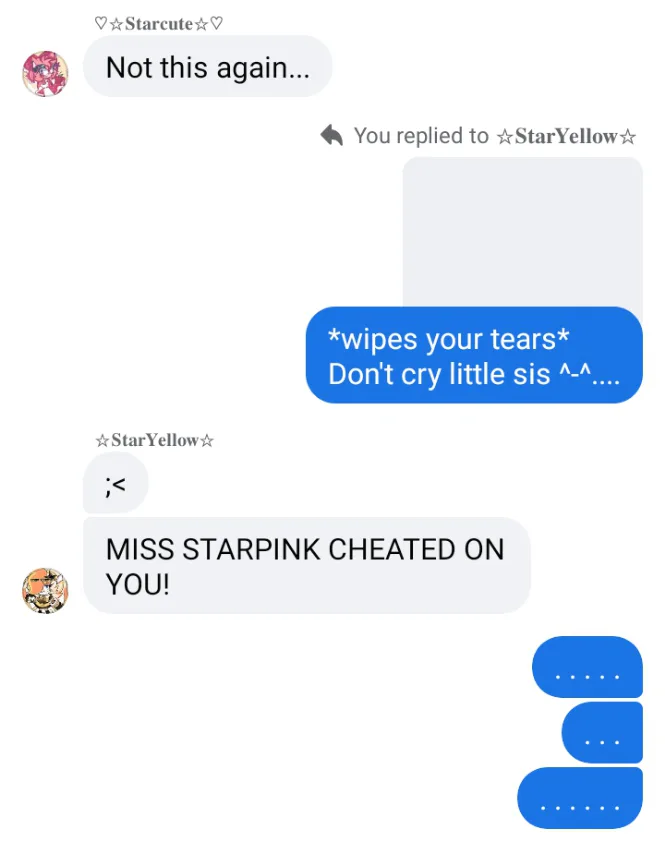The height and width of the screenshot is (854, 665).
Task: Open Starcute's pink profile avatar
Action: [x=46, y=74]
